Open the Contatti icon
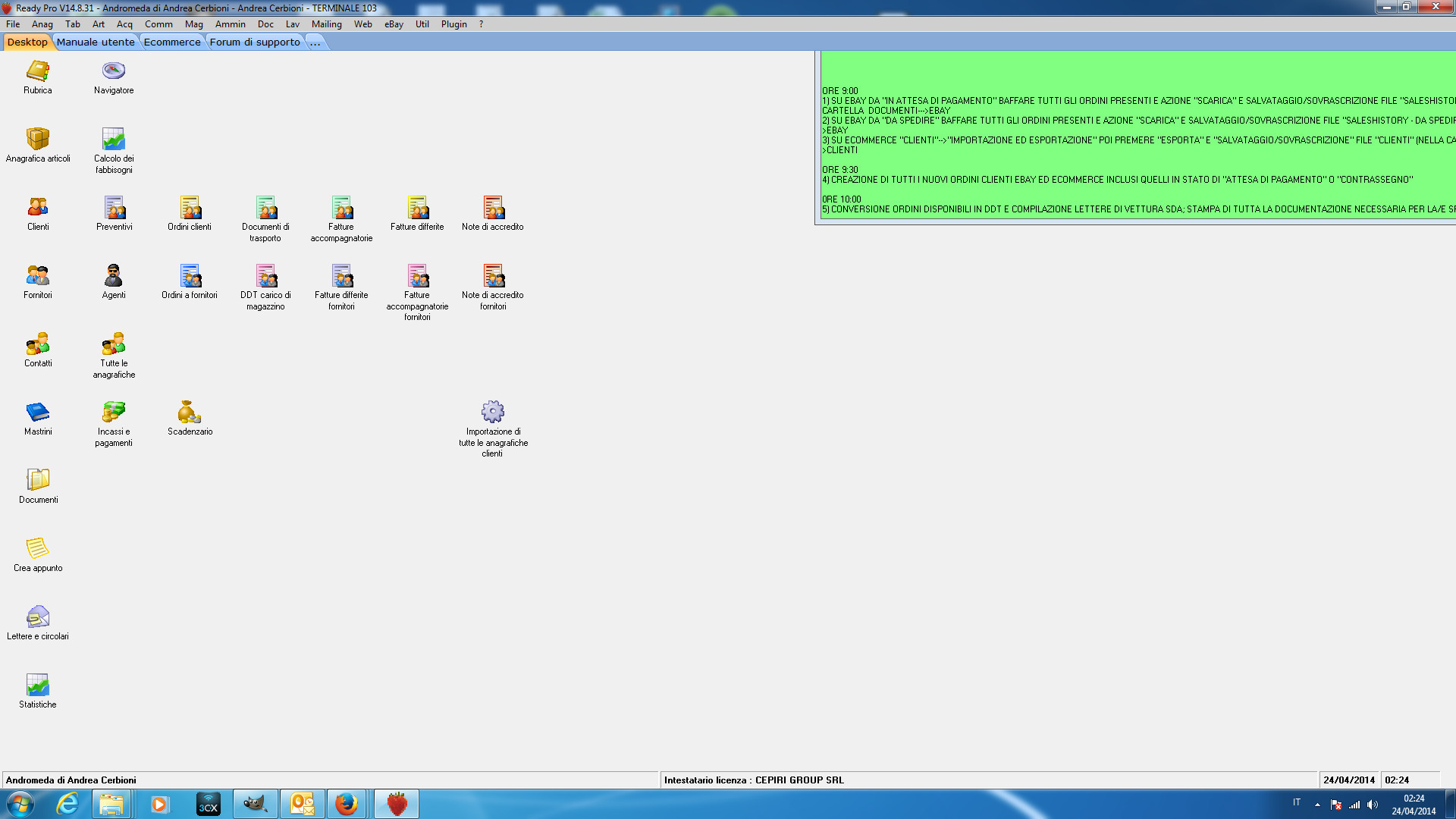 click(x=38, y=344)
